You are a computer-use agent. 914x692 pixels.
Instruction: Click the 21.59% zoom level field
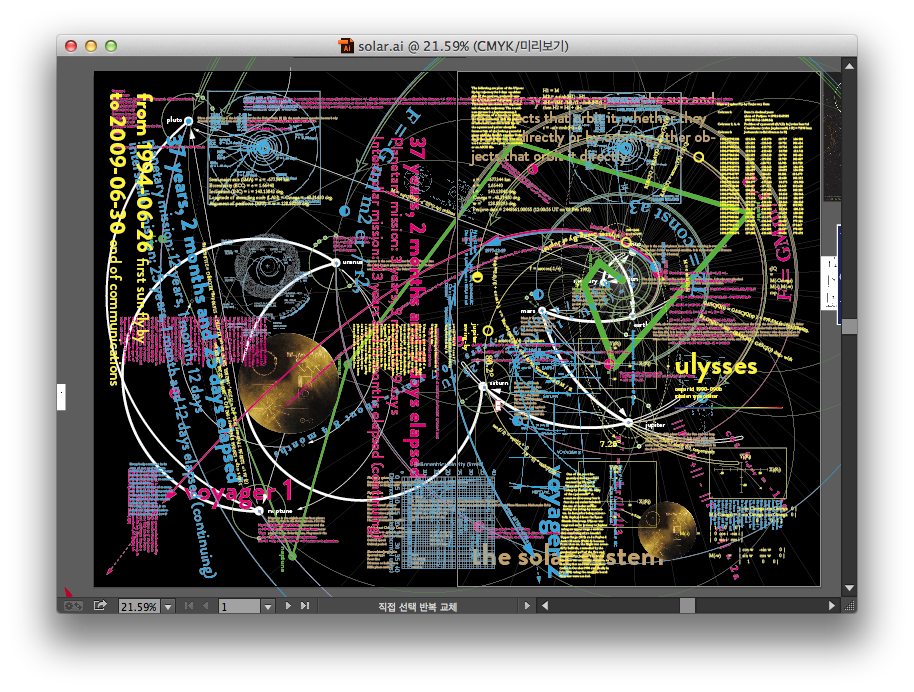pos(139,606)
